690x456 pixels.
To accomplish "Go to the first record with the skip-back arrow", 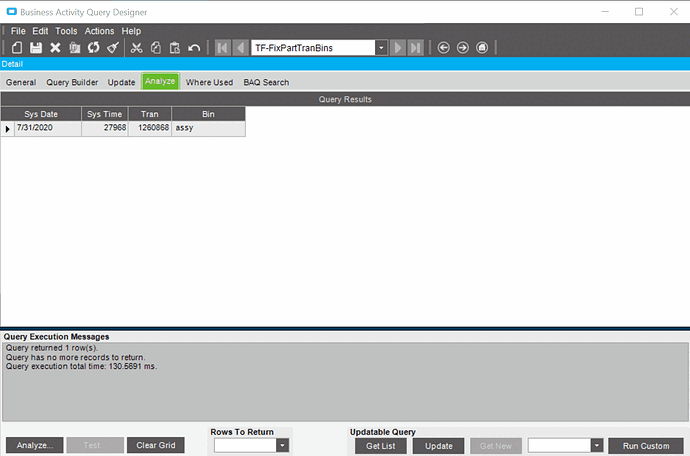I will click(x=223, y=48).
